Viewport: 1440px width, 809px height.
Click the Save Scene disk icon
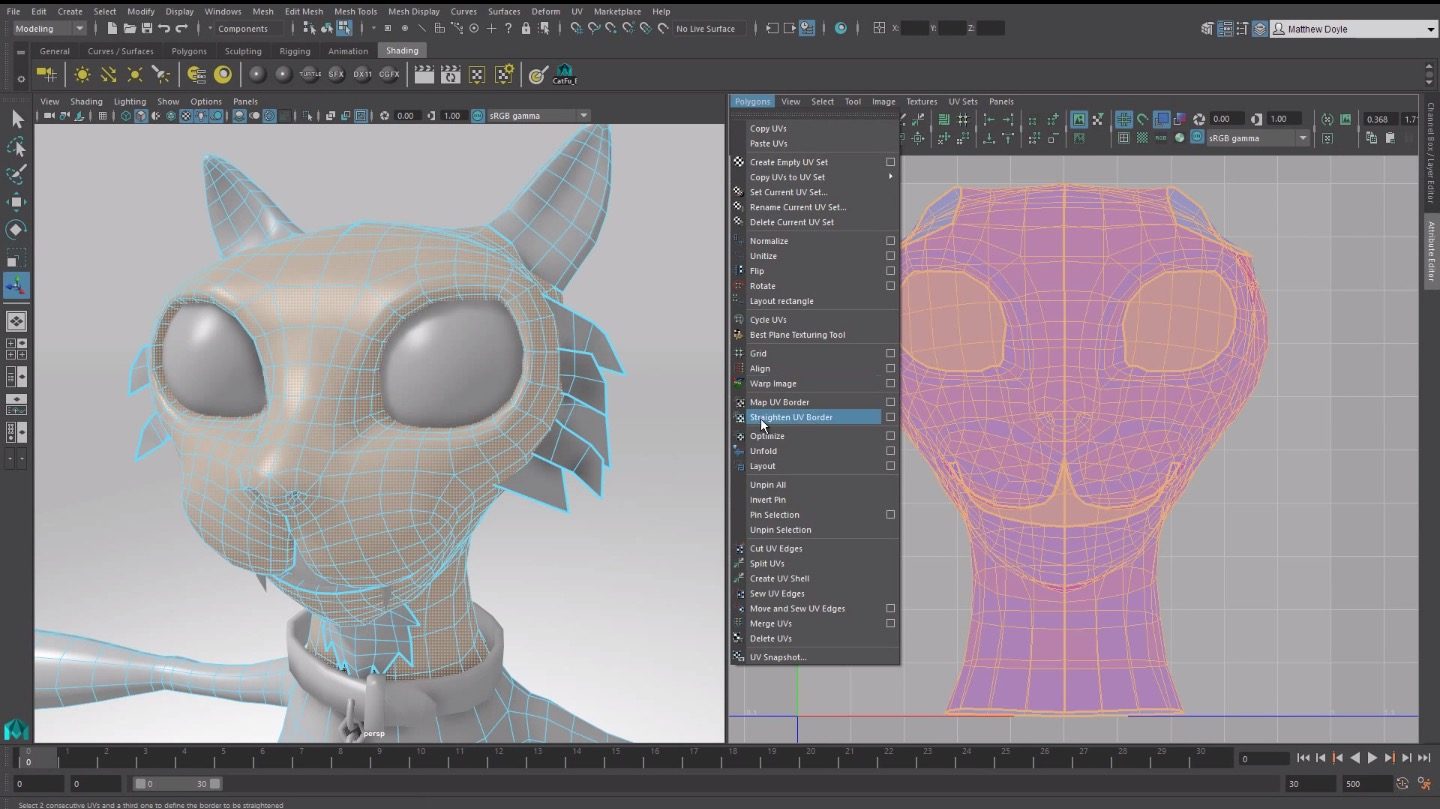pyautogui.click(x=147, y=29)
